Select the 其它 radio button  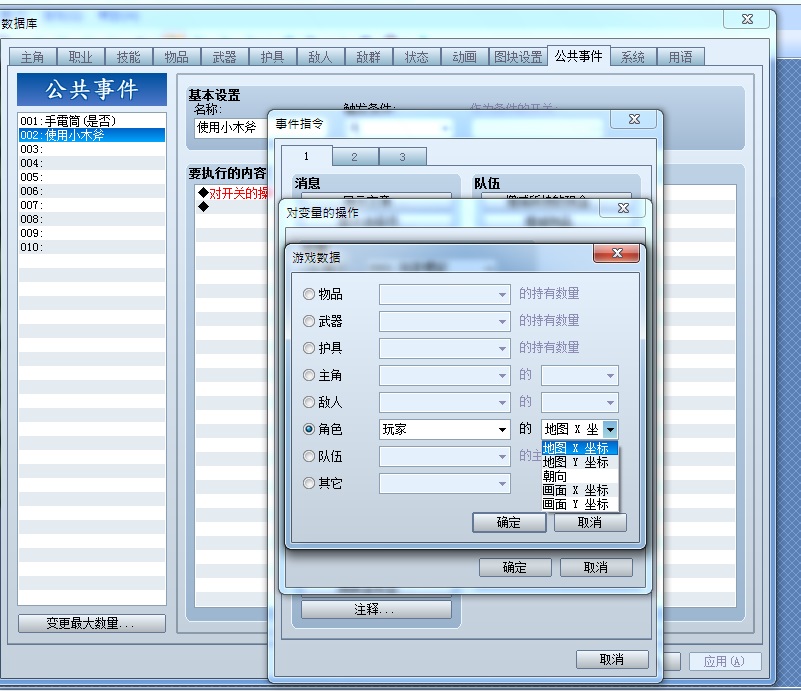tap(309, 483)
